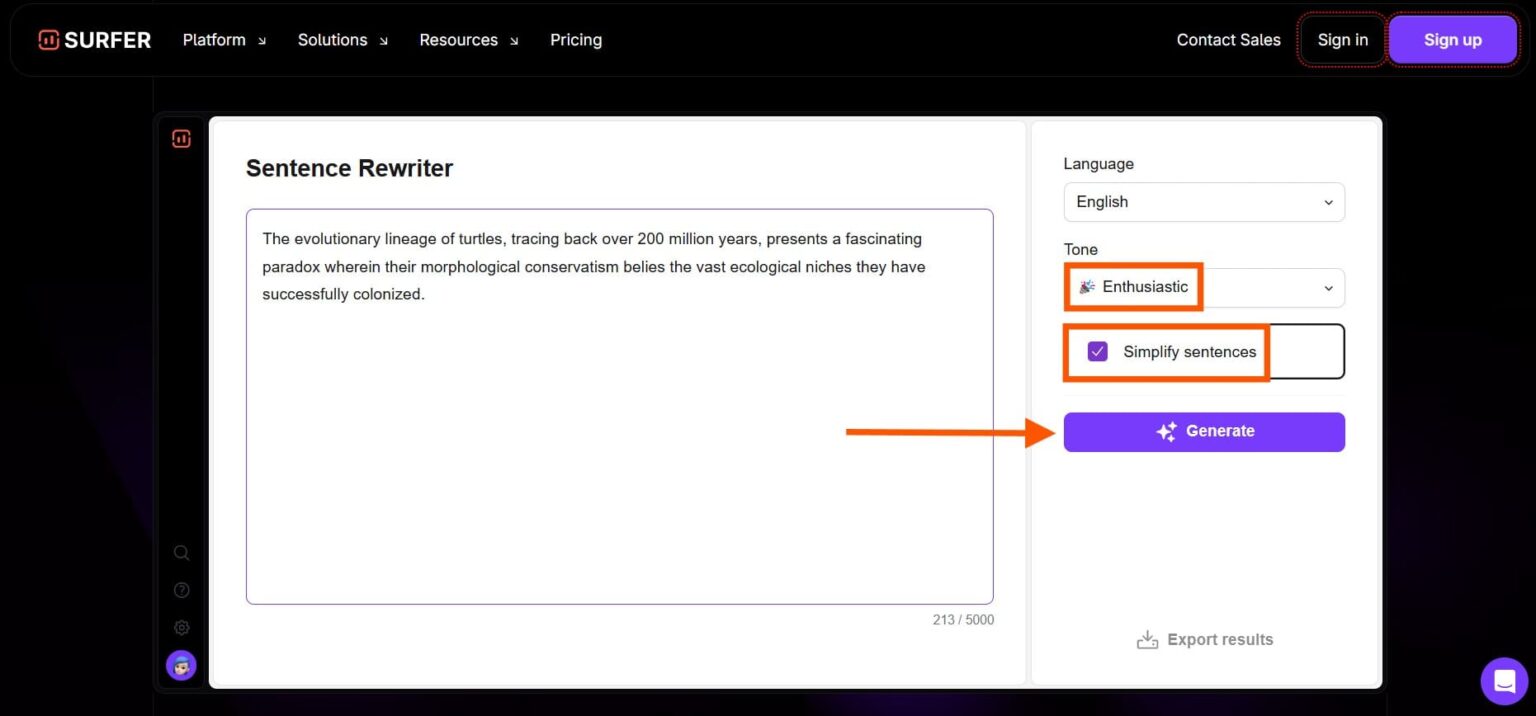Image resolution: width=1536 pixels, height=716 pixels.
Task: Open search from the sidebar magnifier icon
Action: pyautogui.click(x=181, y=552)
